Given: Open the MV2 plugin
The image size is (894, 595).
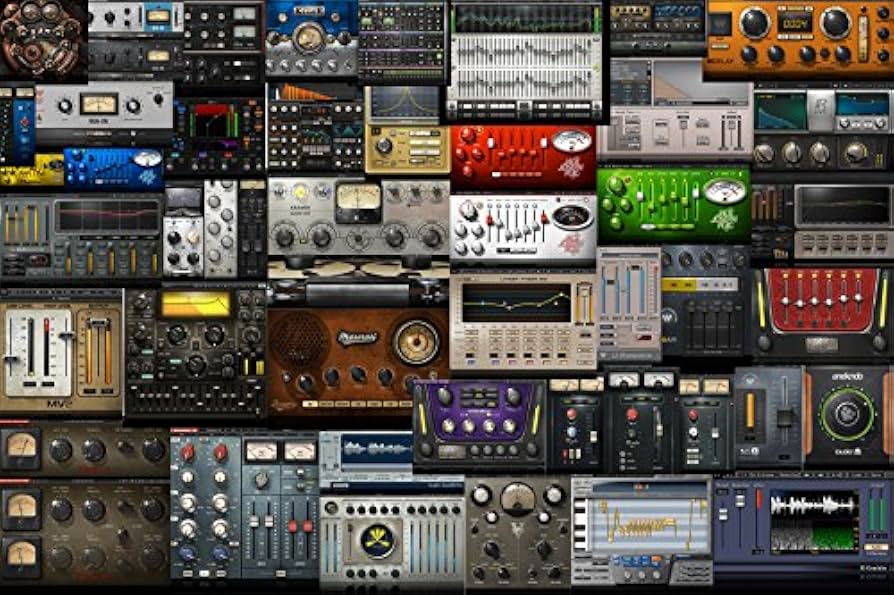Looking at the screenshot, I should (62, 352).
